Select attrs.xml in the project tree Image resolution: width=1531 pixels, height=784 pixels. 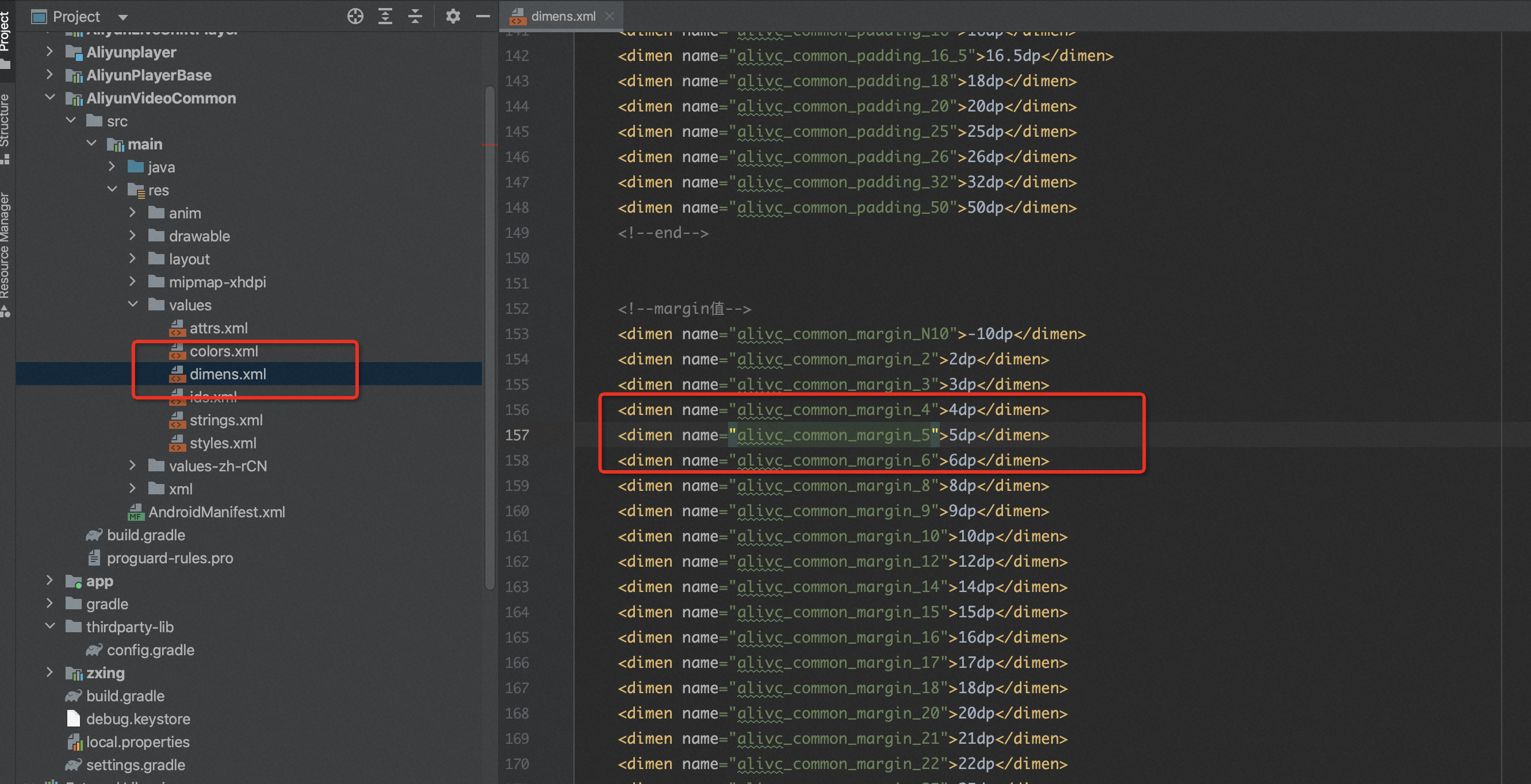point(218,328)
